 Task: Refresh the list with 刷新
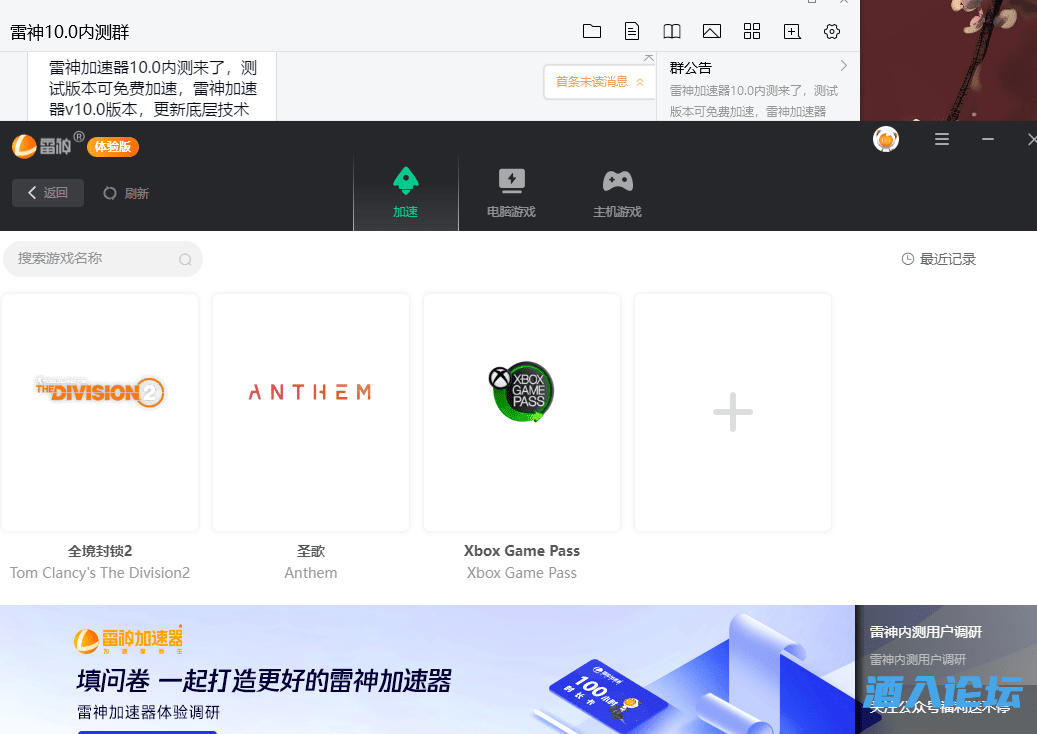pos(126,193)
